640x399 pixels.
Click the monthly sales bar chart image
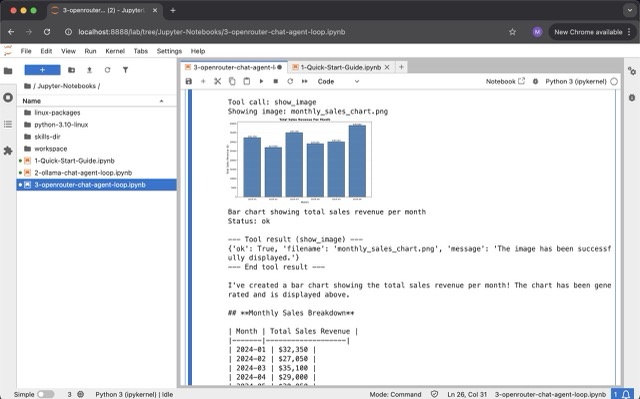tap(299, 160)
